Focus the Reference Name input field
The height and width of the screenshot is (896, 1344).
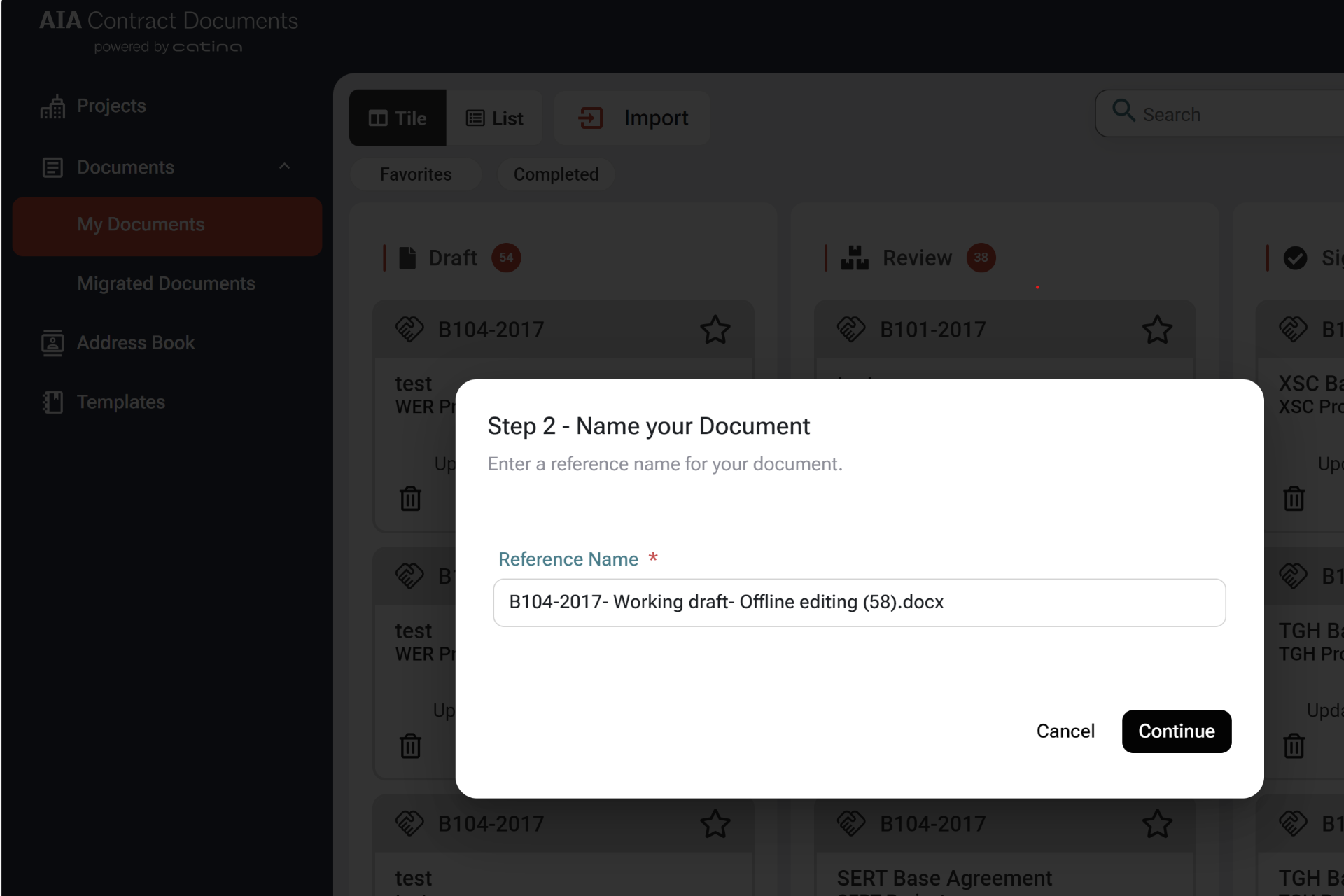(859, 602)
